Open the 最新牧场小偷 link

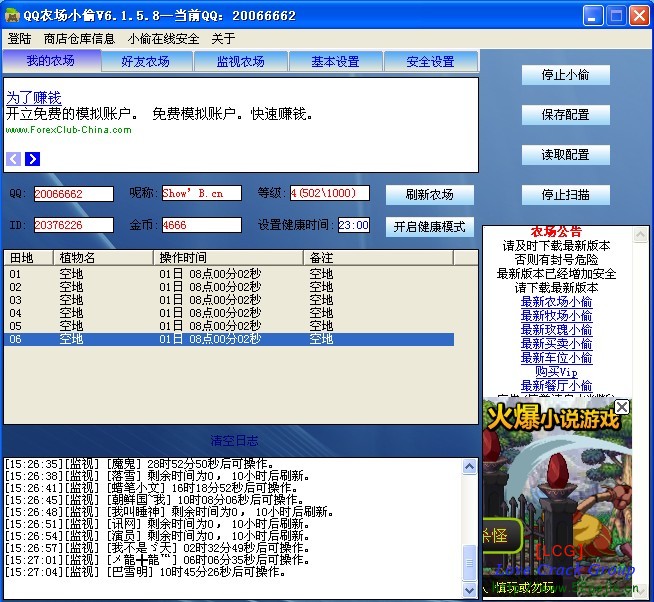pyautogui.click(x=556, y=316)
